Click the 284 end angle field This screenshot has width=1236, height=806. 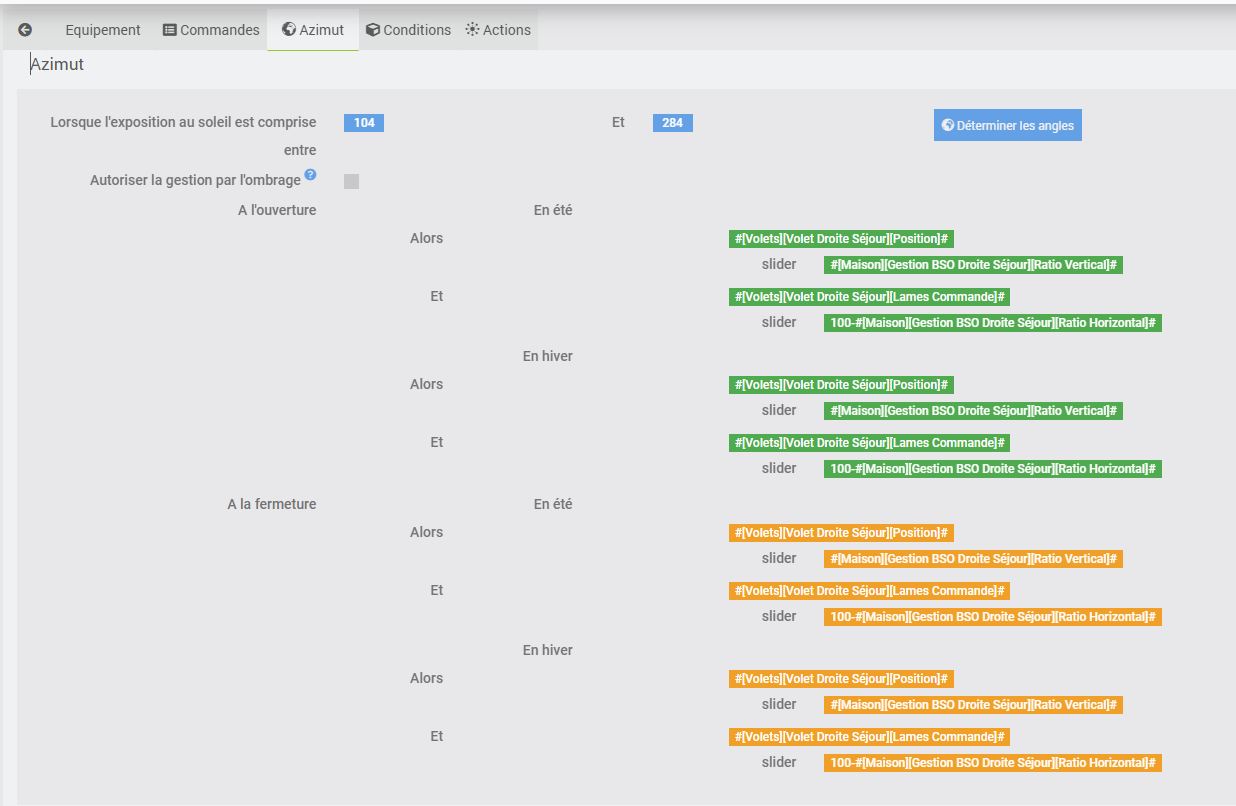672,123
